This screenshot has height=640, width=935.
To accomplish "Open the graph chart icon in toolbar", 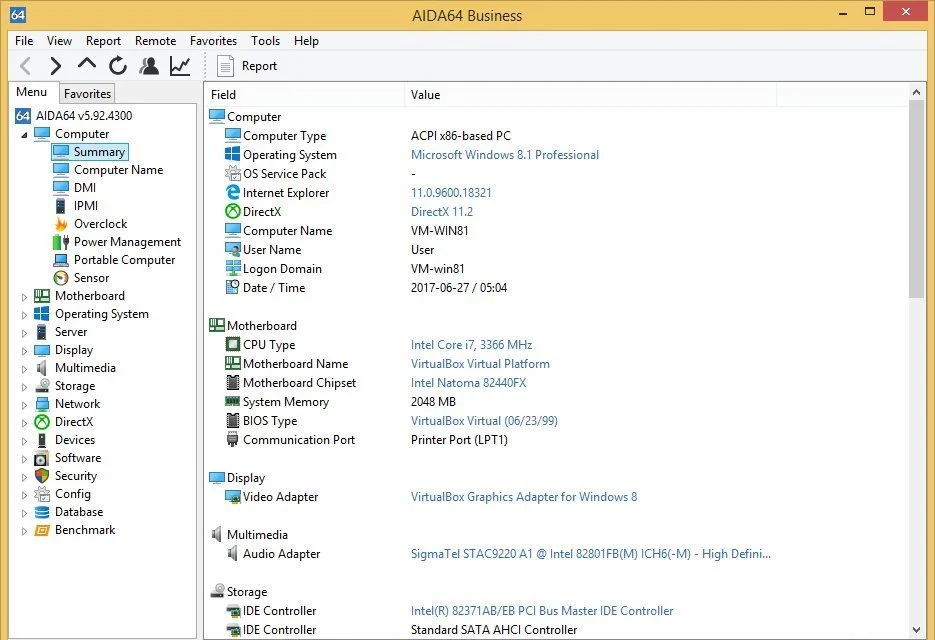I will point(179,66).
